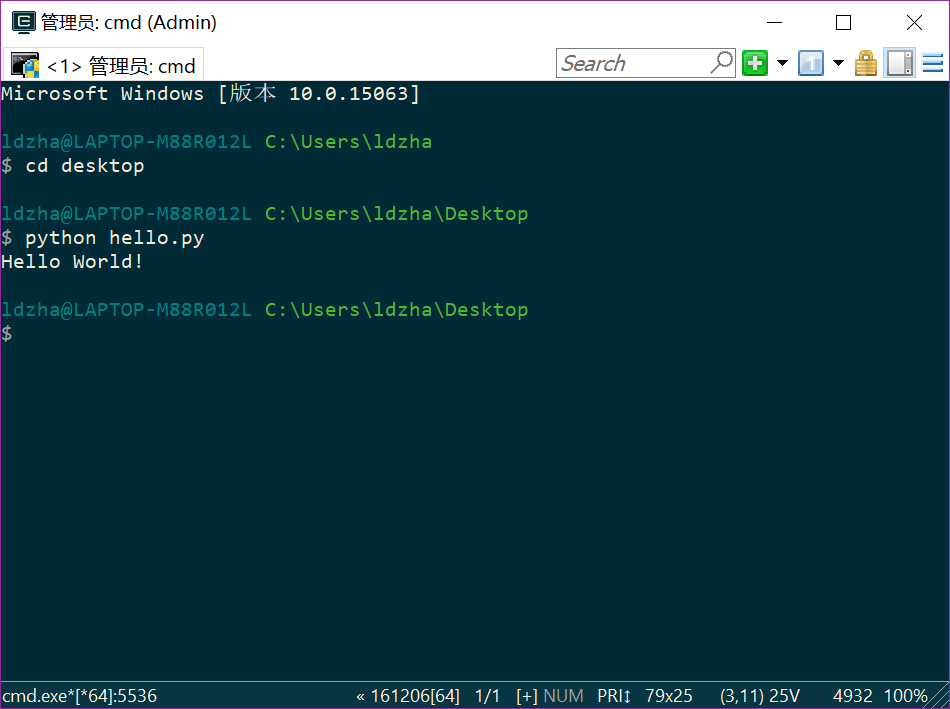Image resolution: width=950 pixels, height=709 pixels.
Task: Maximize the cmd (Admin) window
Action: point(843,22)
